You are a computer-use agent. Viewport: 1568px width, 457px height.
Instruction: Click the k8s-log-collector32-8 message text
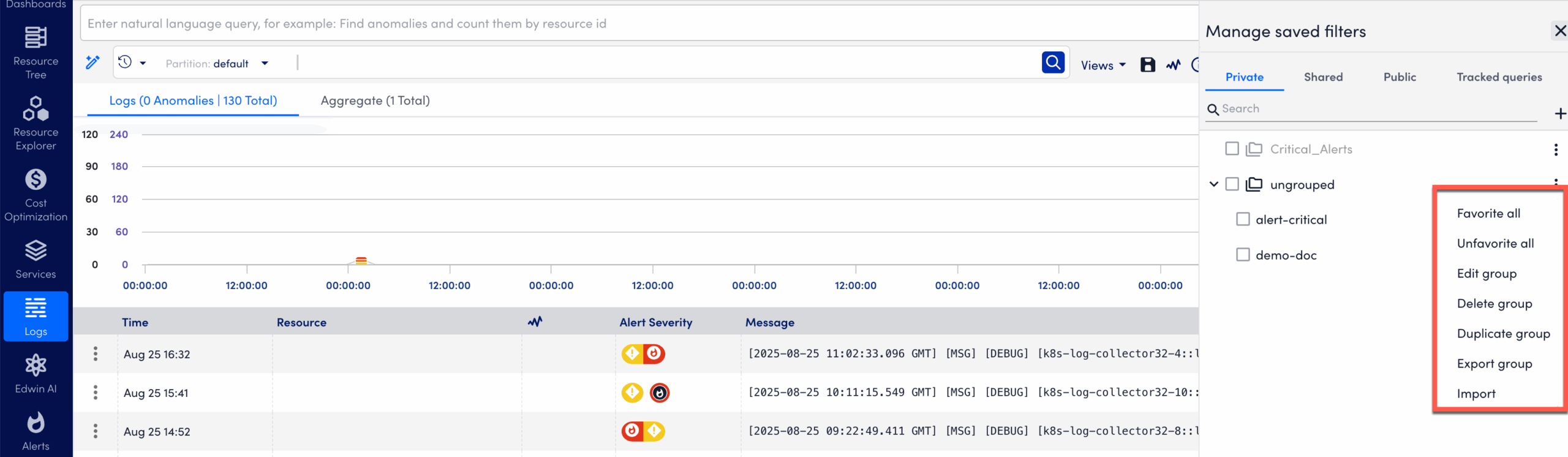click(973, 431)
